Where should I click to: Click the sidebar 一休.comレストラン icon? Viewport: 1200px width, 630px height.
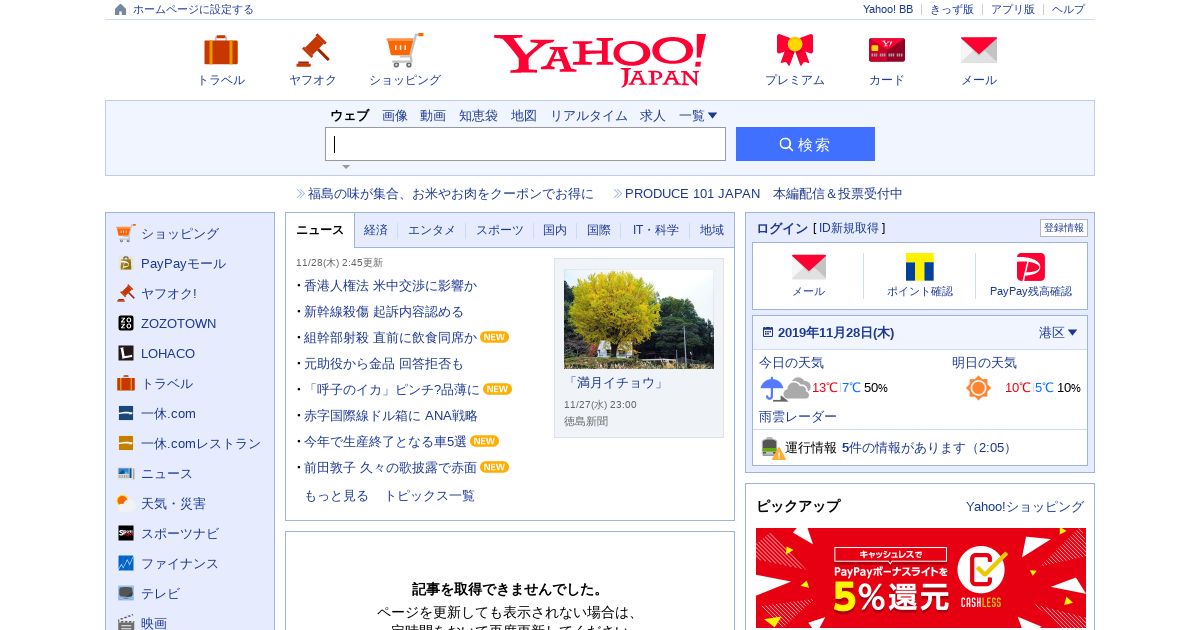tap(125, 443)
